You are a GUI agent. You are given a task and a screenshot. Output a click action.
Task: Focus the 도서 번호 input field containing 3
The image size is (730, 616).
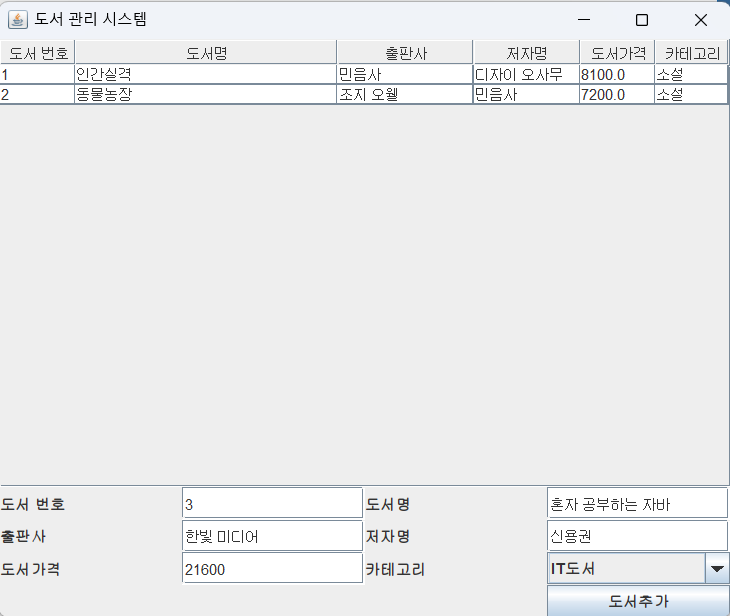click(272, 503)
